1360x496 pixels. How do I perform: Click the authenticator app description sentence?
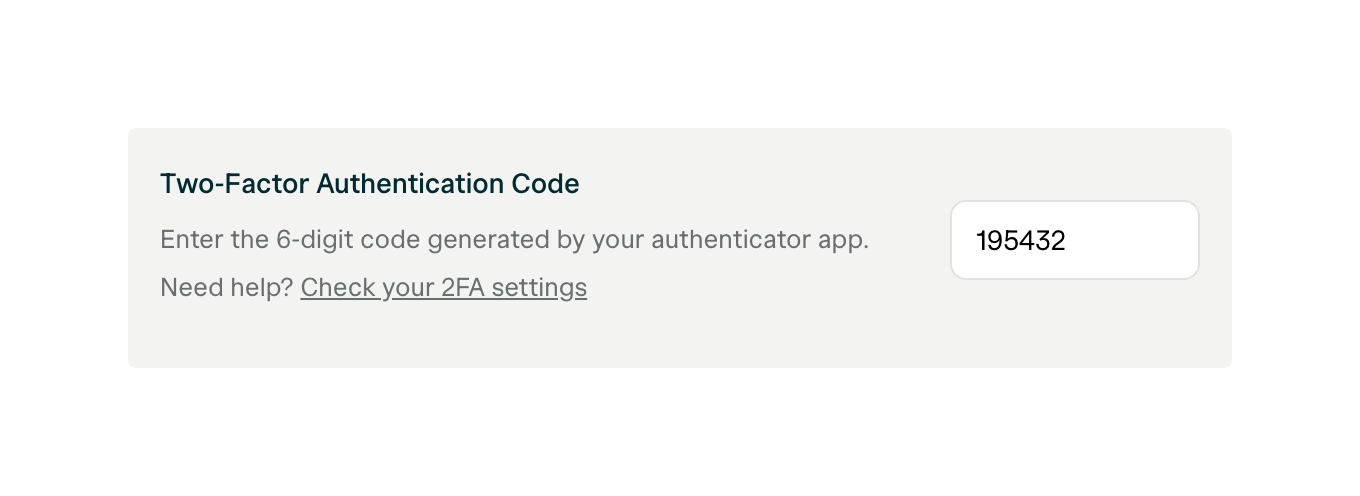[x=514, y=240]
